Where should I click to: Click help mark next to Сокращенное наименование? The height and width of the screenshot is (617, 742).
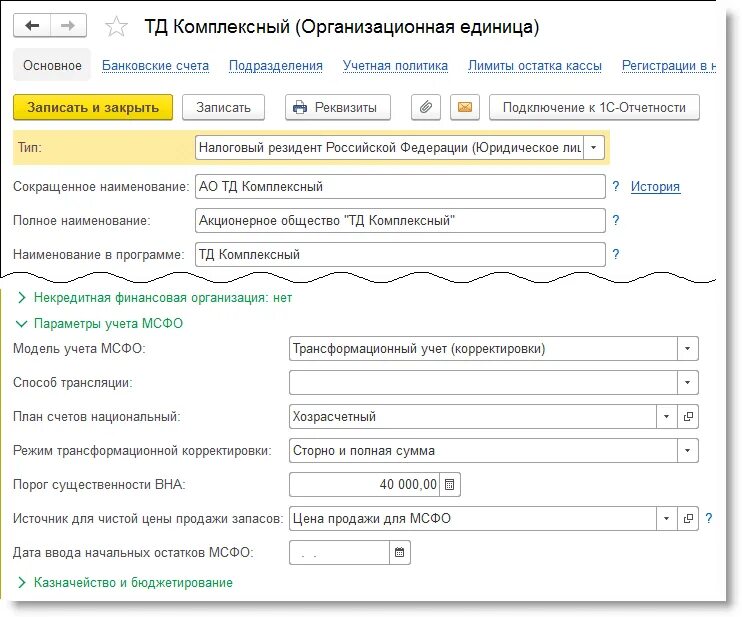[616, 186]
